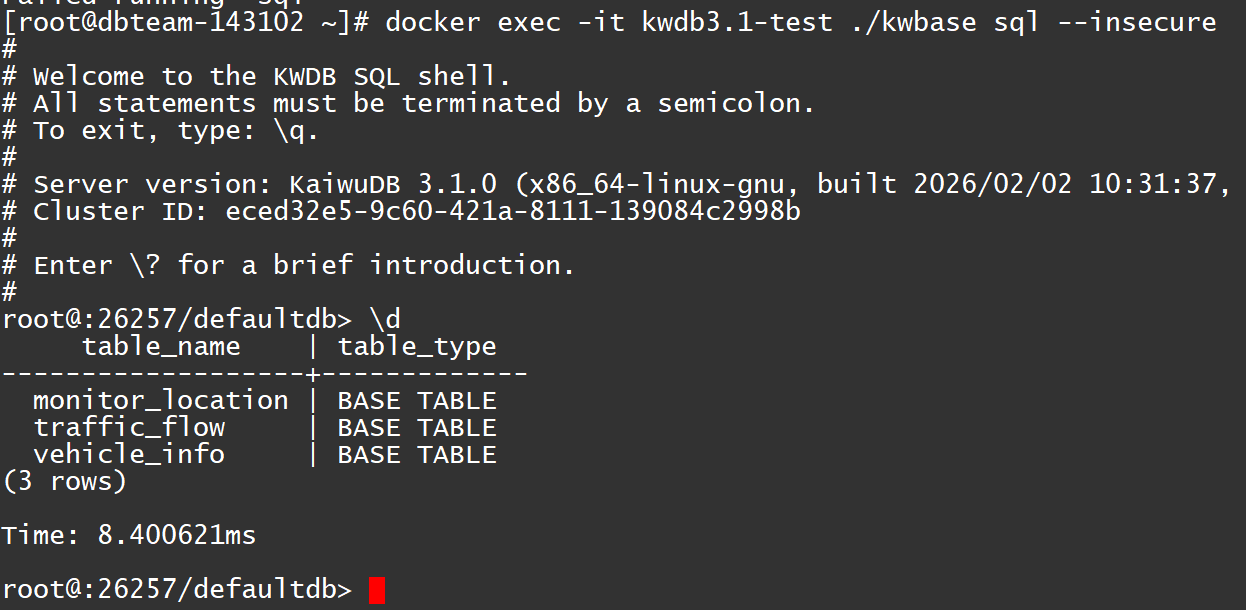Click the table_type column header
Image resolution: width=1246 pixels, height=610 pixels.
pyautogui.click(x=417, y=347)
